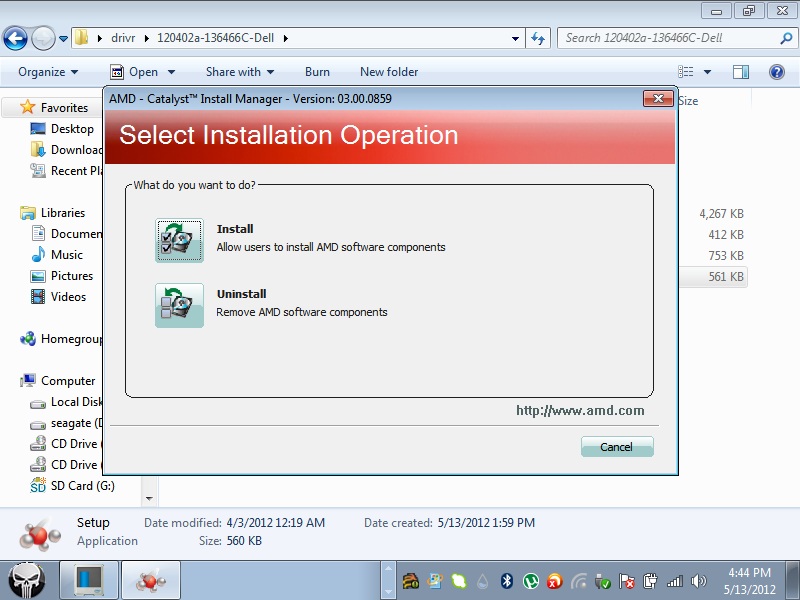
Task: Click the search magnifier icon
Action: [786, 38]
